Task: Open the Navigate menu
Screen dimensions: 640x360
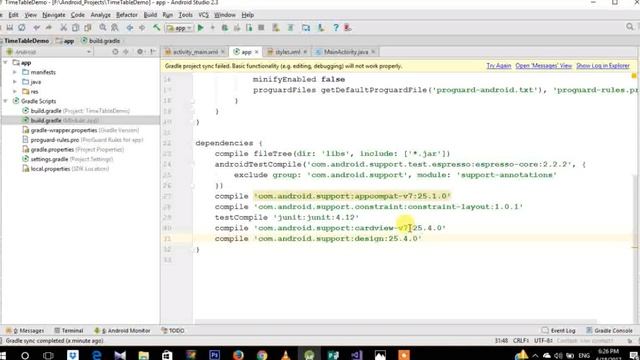Action: [x=53, y=15]
